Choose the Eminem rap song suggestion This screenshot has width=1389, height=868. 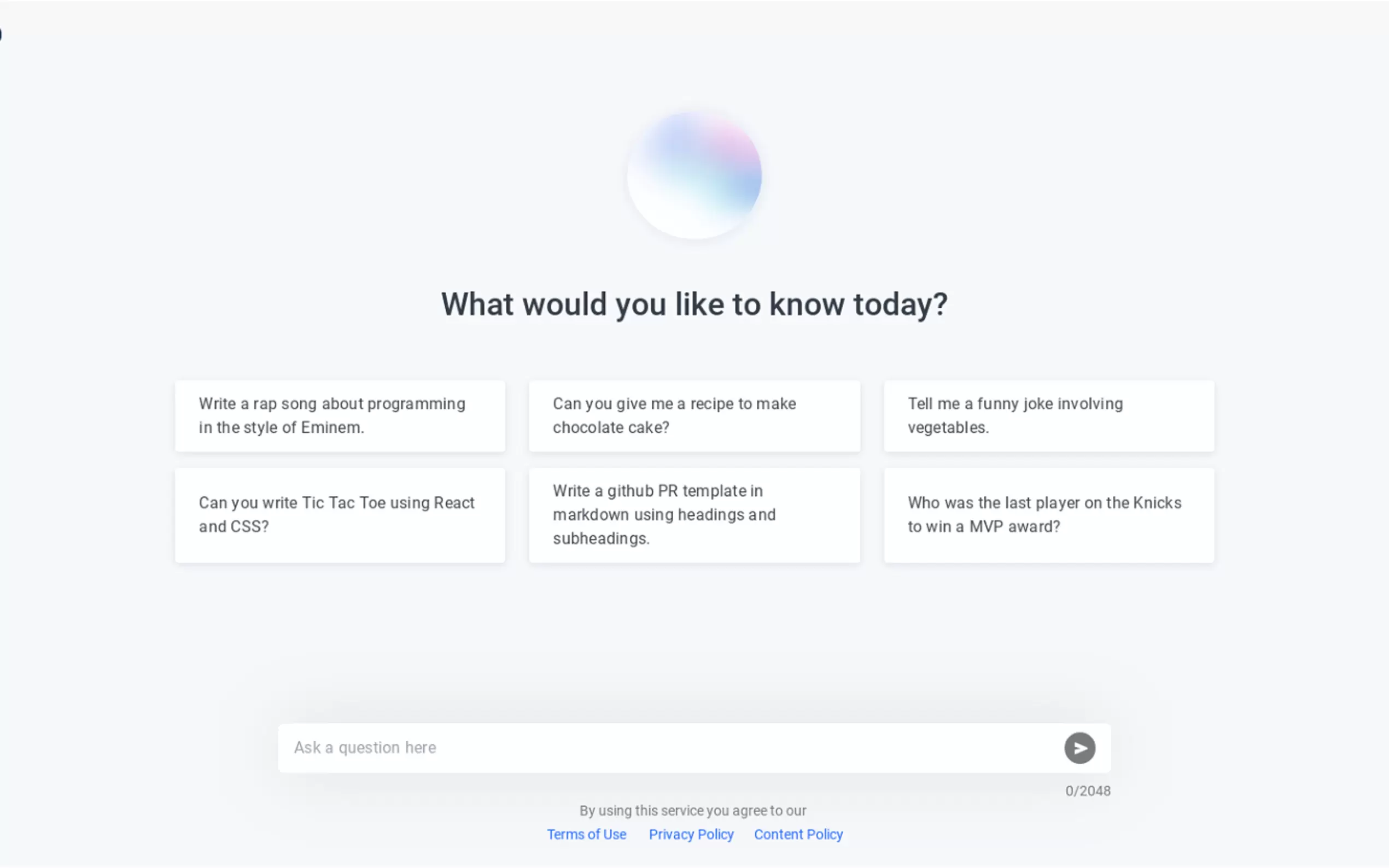[x=340, y=415]
